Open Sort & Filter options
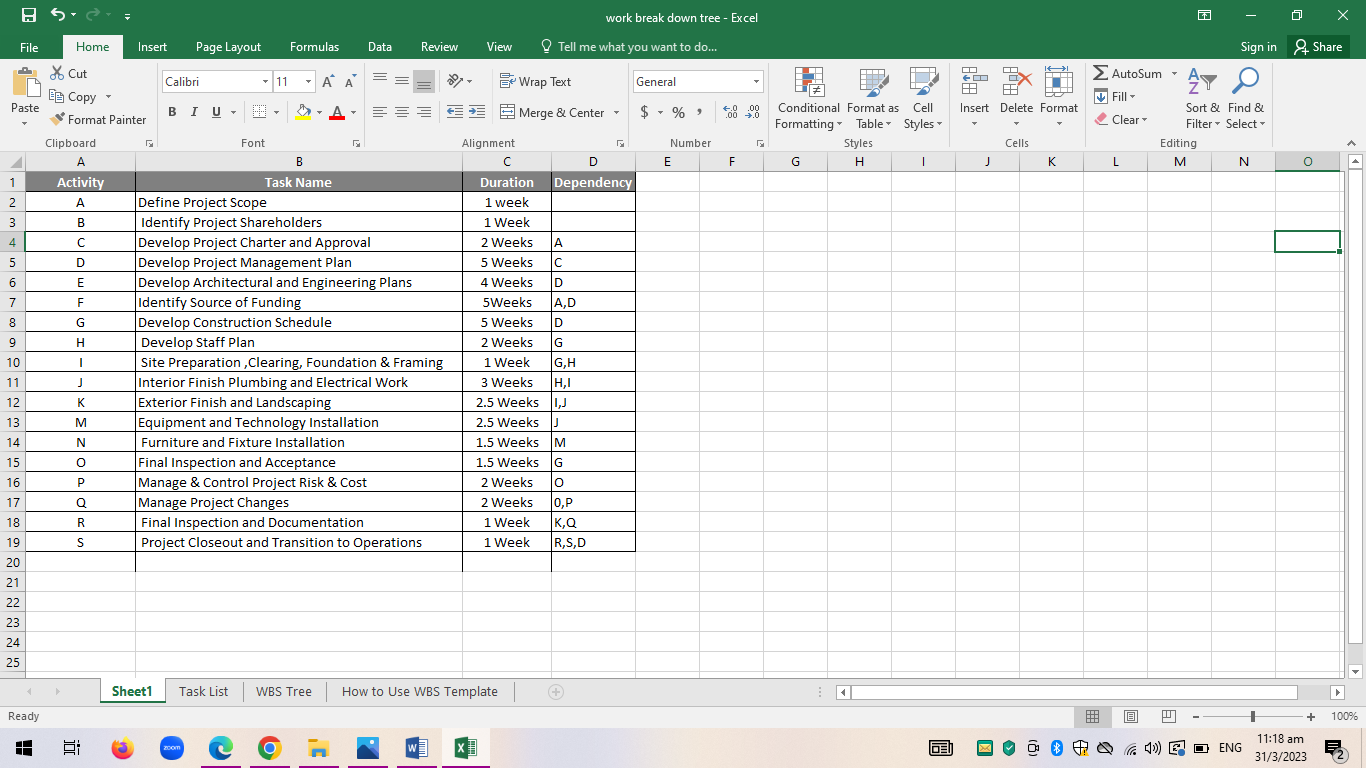Viewport: 1366px width, 768px height. [1203, 99]
